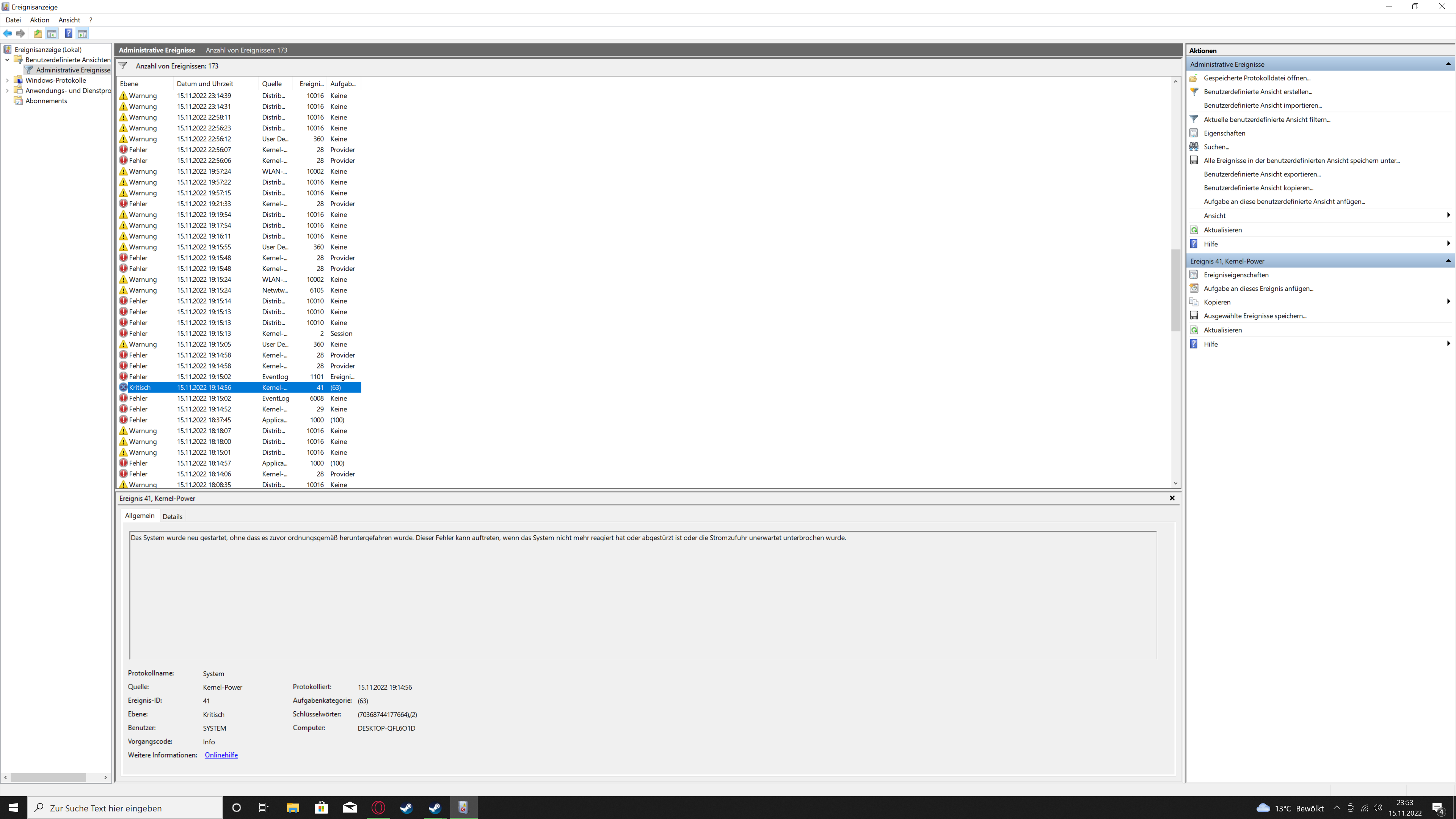This screenshot has width=1456, height=819.
Task: Click the filter funnel icon above list
Action: click(122, 66)
